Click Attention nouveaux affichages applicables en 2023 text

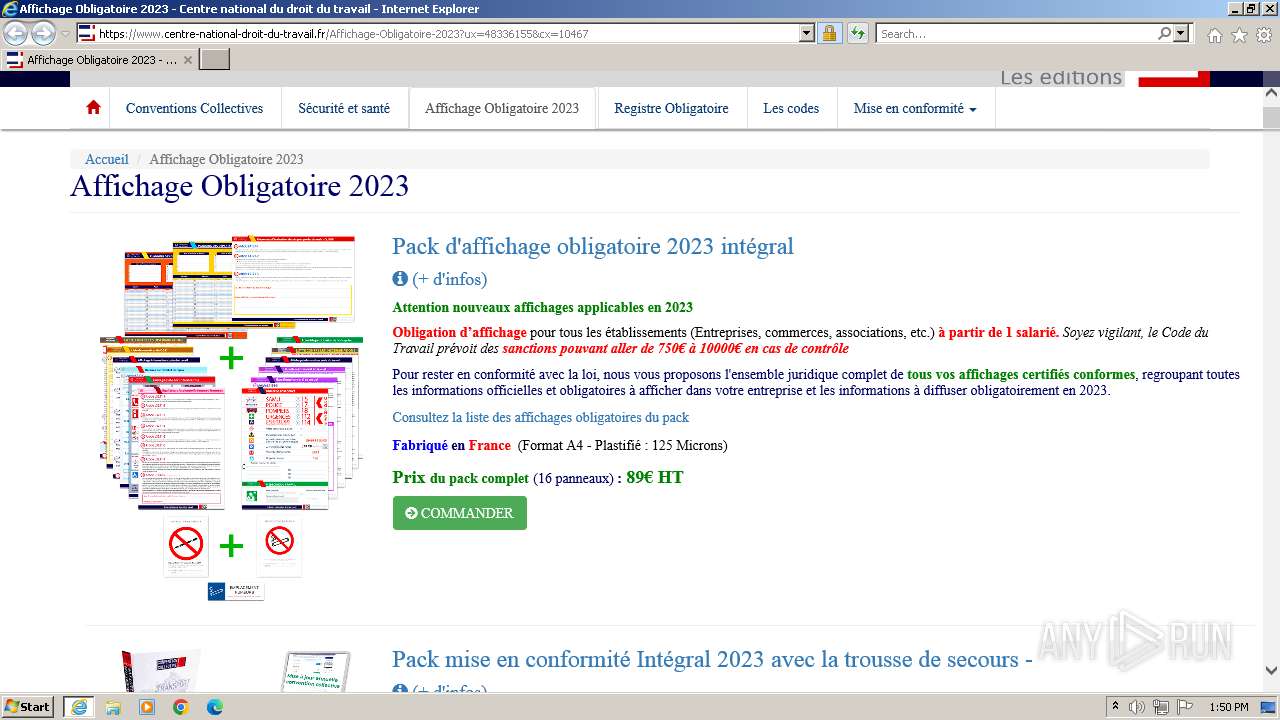[x=542, y=307]
